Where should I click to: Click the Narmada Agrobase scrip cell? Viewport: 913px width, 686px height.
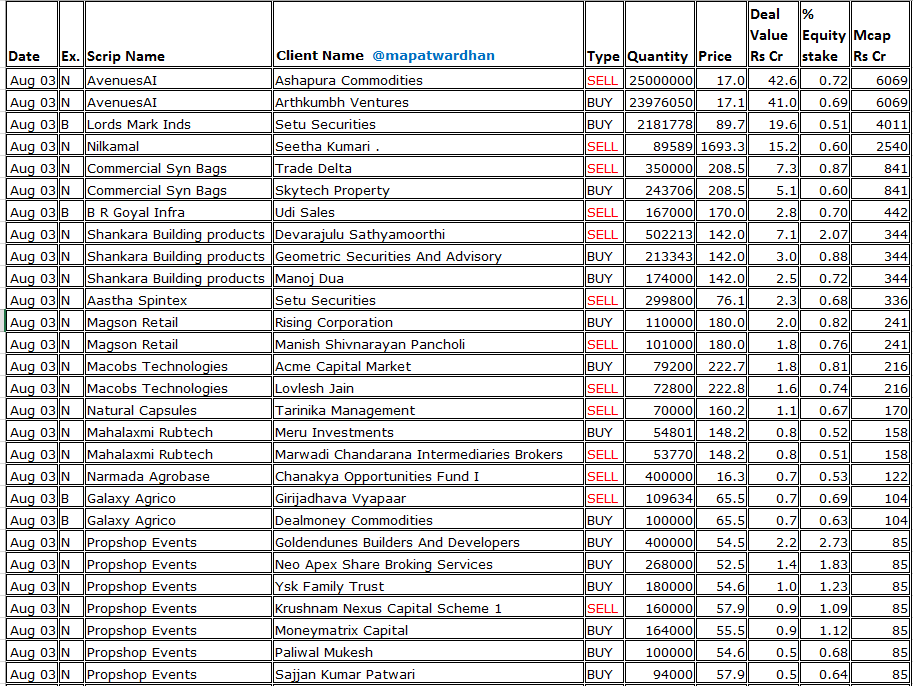178,476
